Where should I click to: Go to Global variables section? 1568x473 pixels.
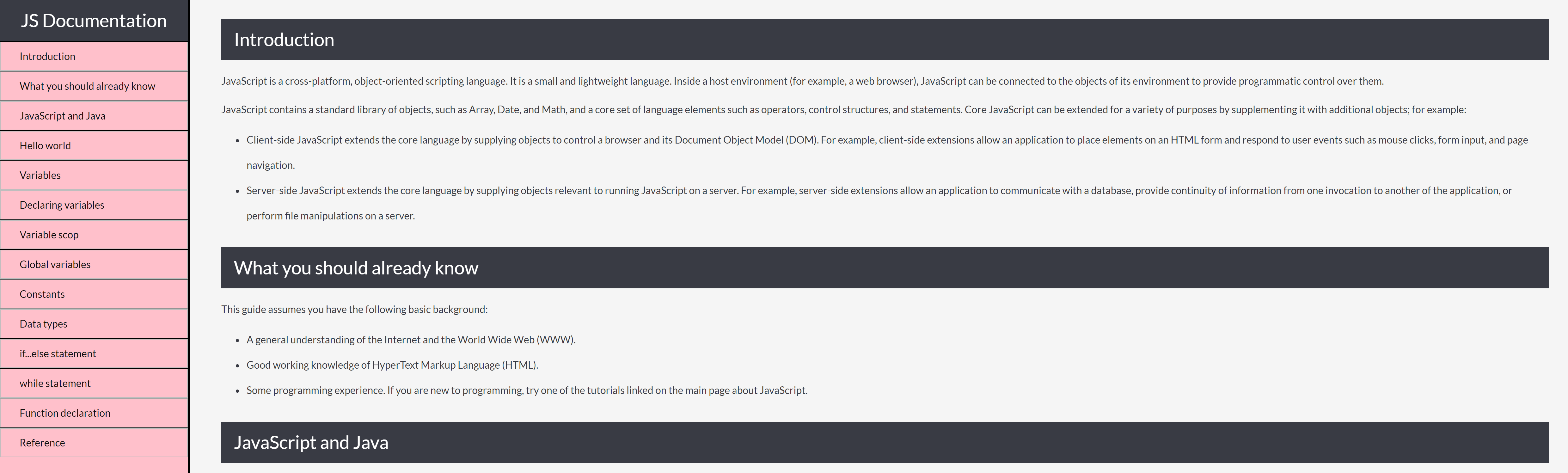[x=55, y=265]
